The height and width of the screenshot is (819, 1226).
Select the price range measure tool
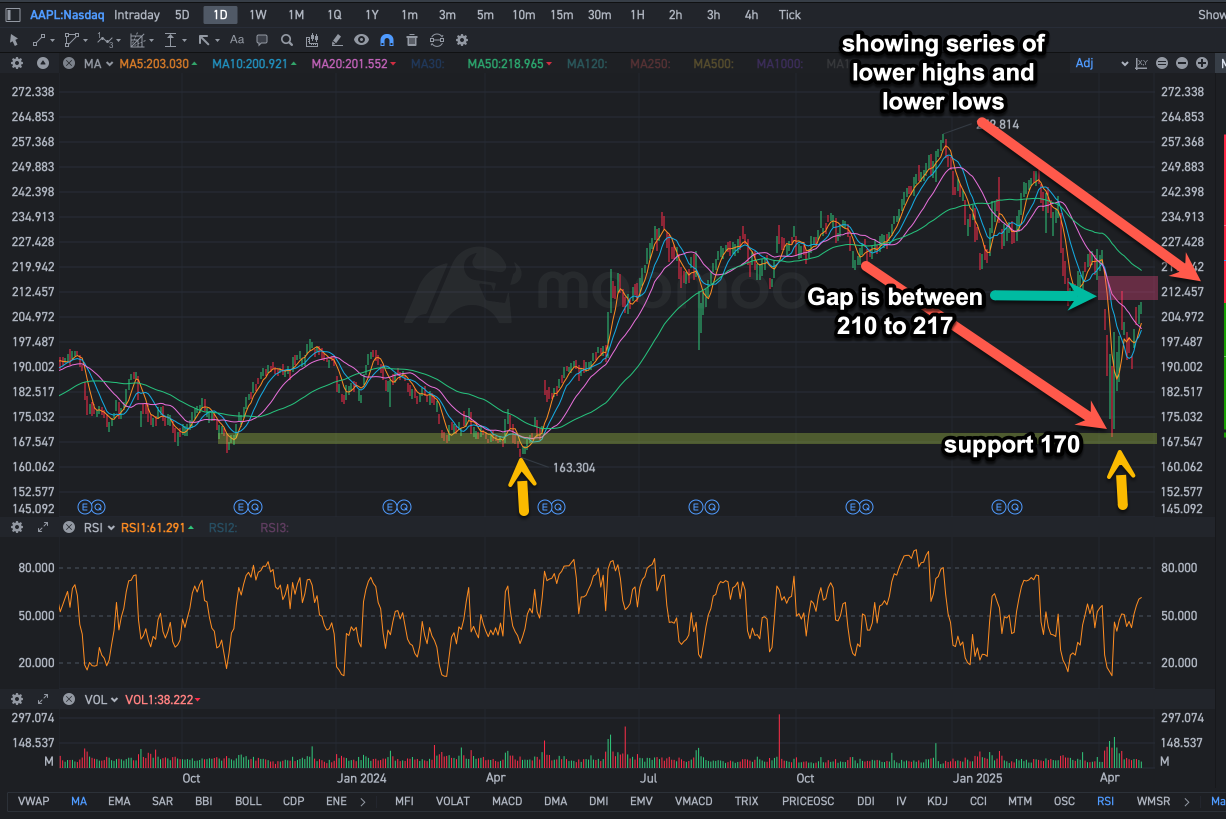point(170,40)
